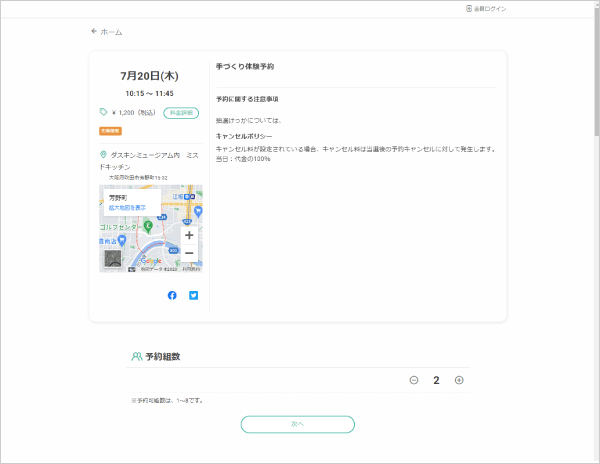Click the address 大阪府吹田市芳野町 text
Screen dimensions: 600x464
[x=138, y=177]
